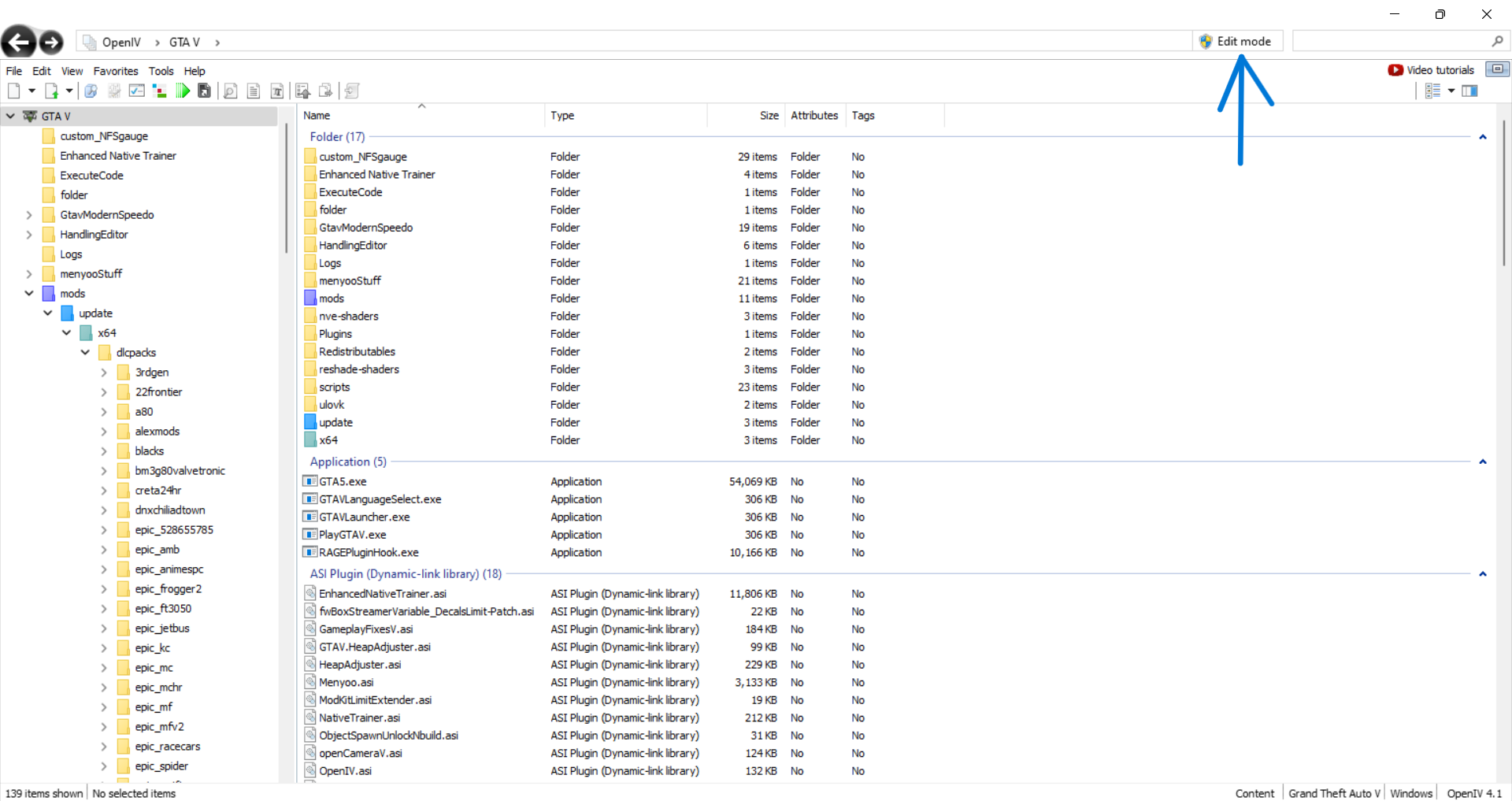Click the x64 folder icon in file list

pos(310,440)
